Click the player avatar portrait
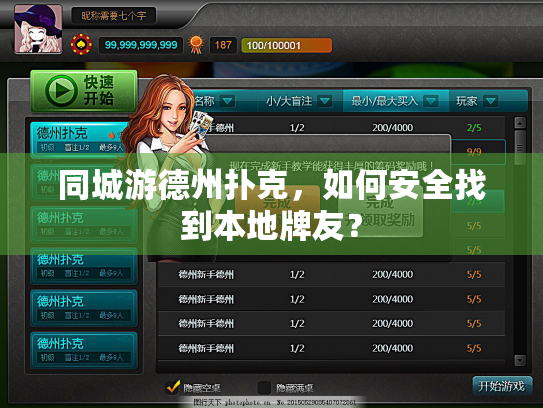Image resolution: width=543 pixels, height=408 pixels. pyautogui.click(x=38, y=29)
